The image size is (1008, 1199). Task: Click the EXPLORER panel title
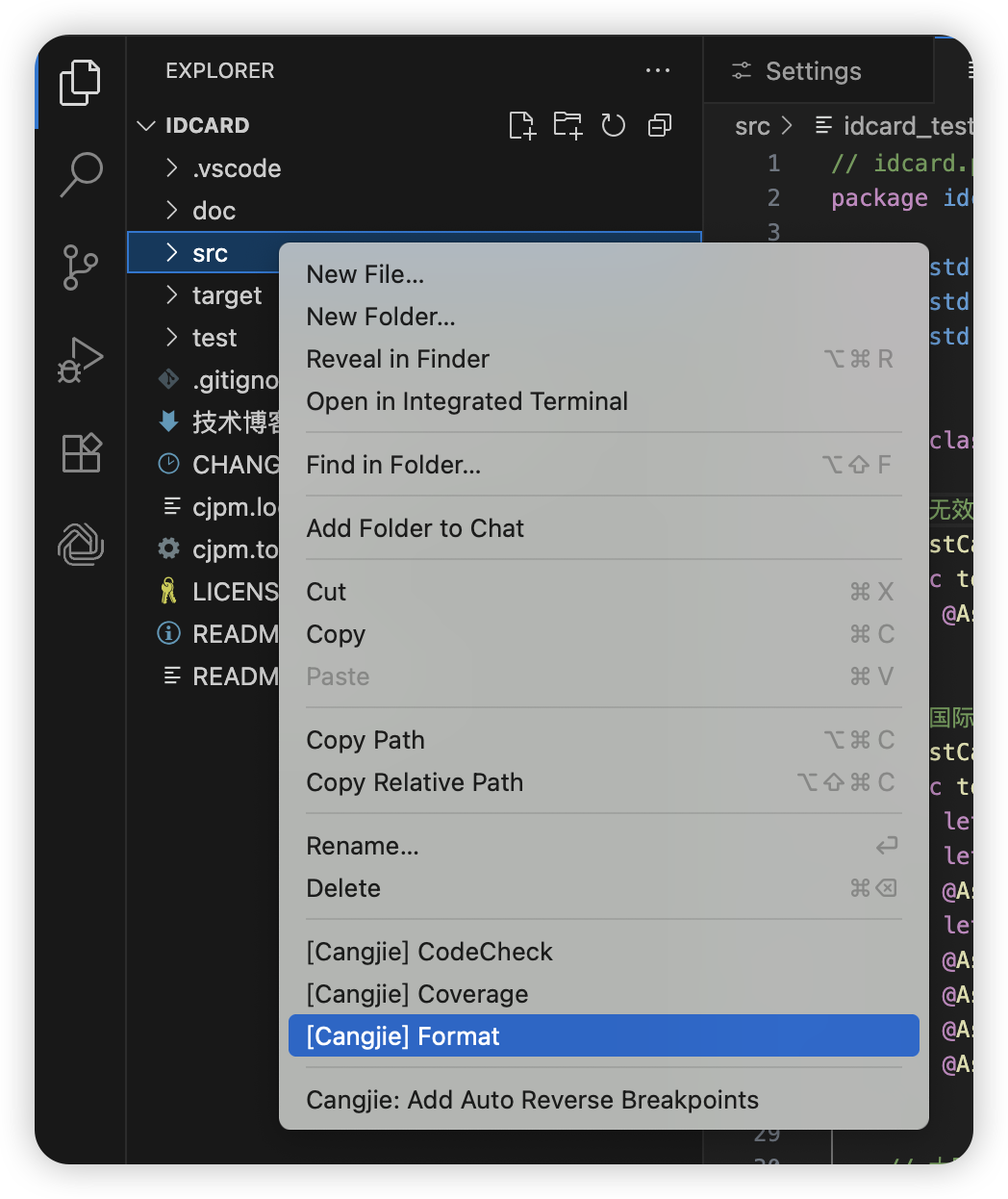pyautogui.click(x=219, y=70)
